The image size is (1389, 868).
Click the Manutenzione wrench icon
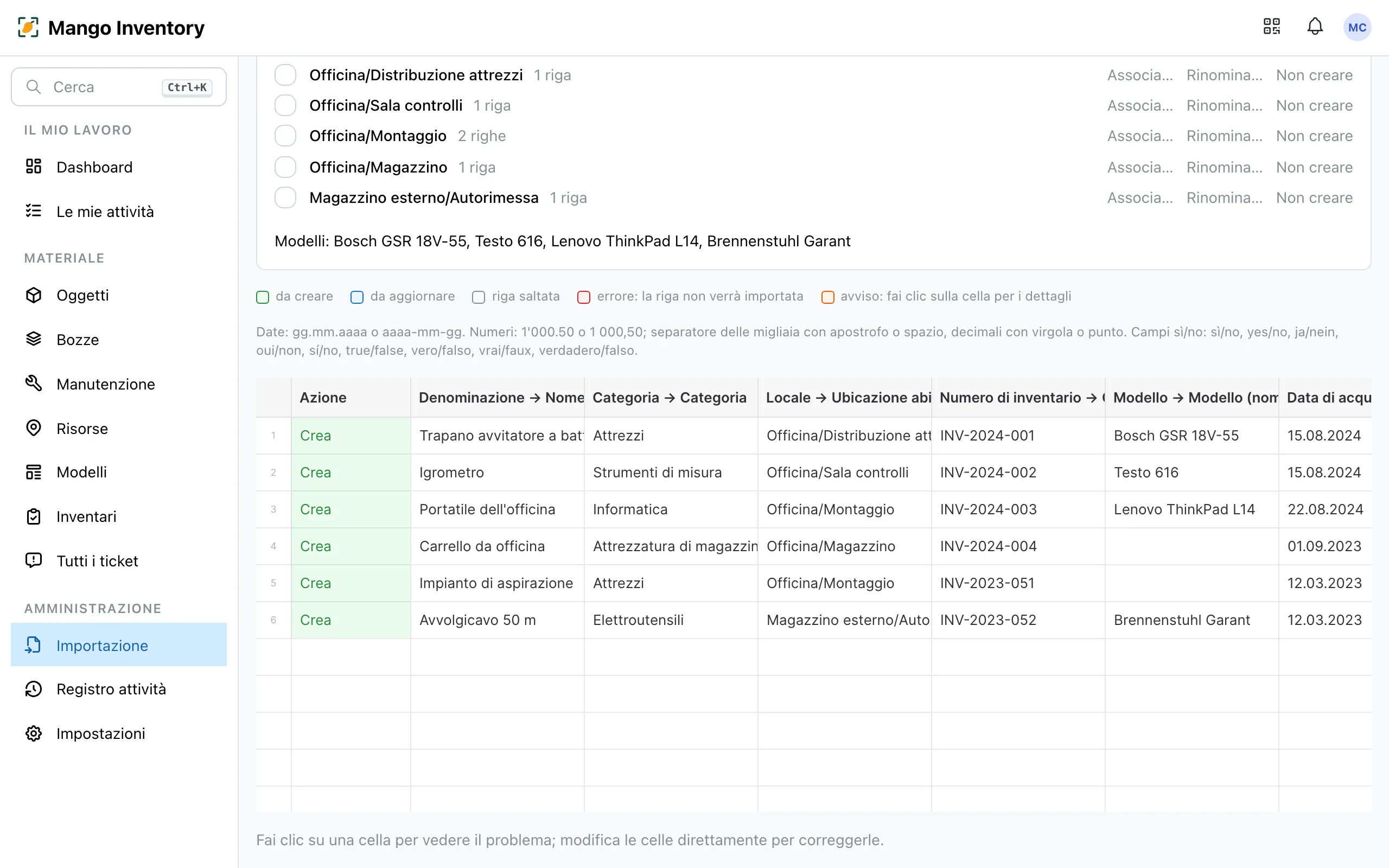(x=34, y=384)
